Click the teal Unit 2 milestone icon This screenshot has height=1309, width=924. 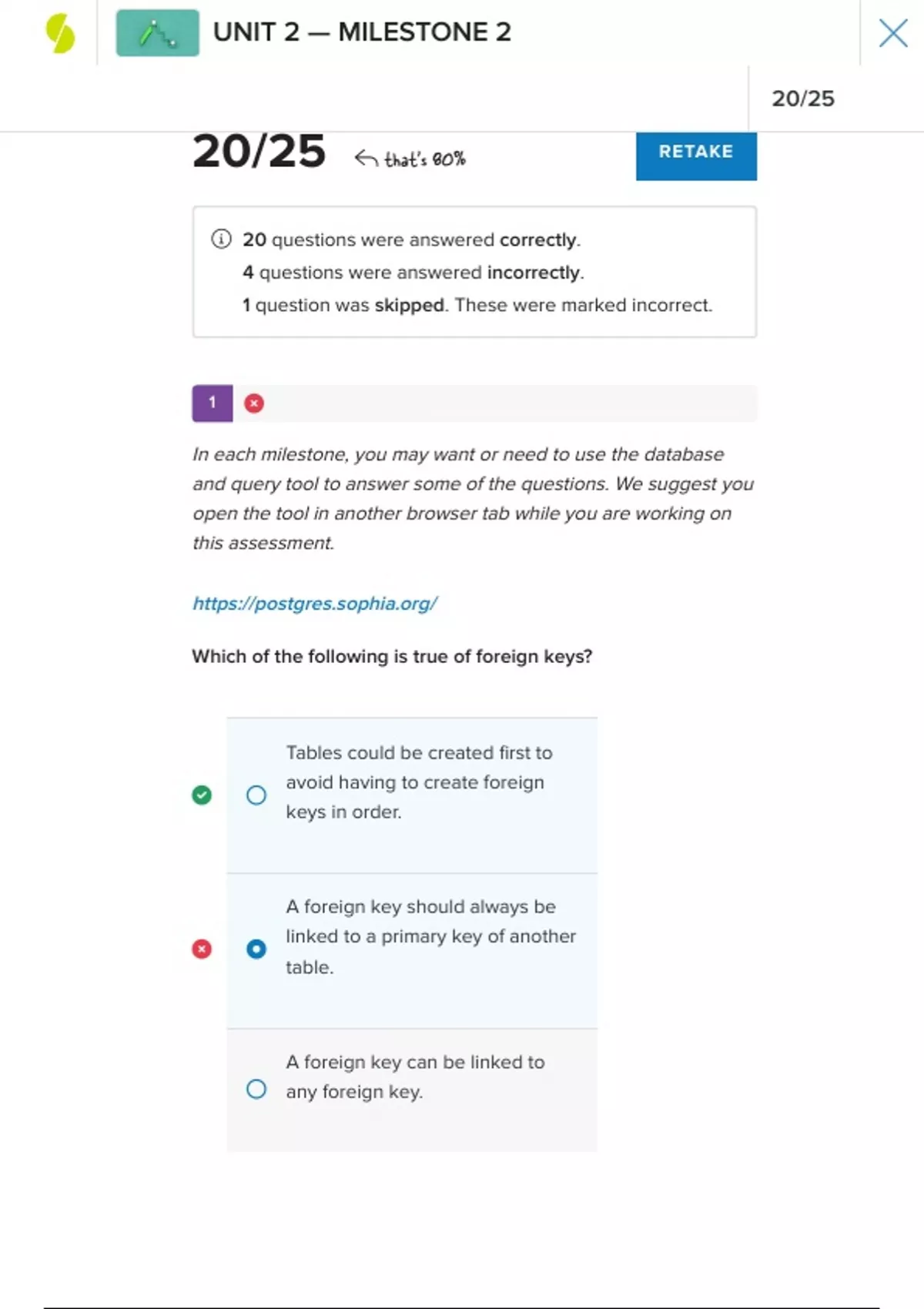(x=157, y=33)
